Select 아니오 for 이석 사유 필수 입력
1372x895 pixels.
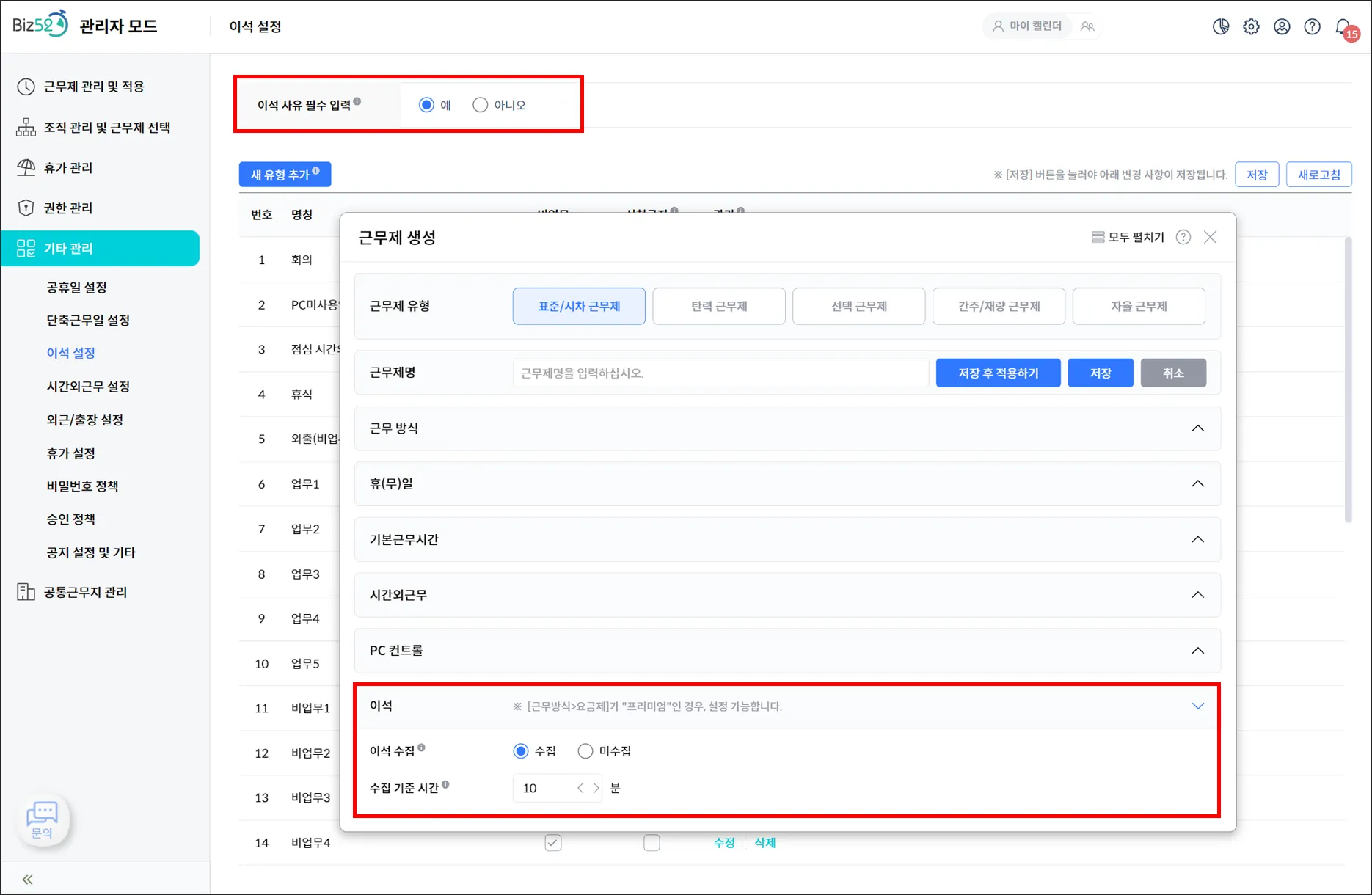[480, 105]
